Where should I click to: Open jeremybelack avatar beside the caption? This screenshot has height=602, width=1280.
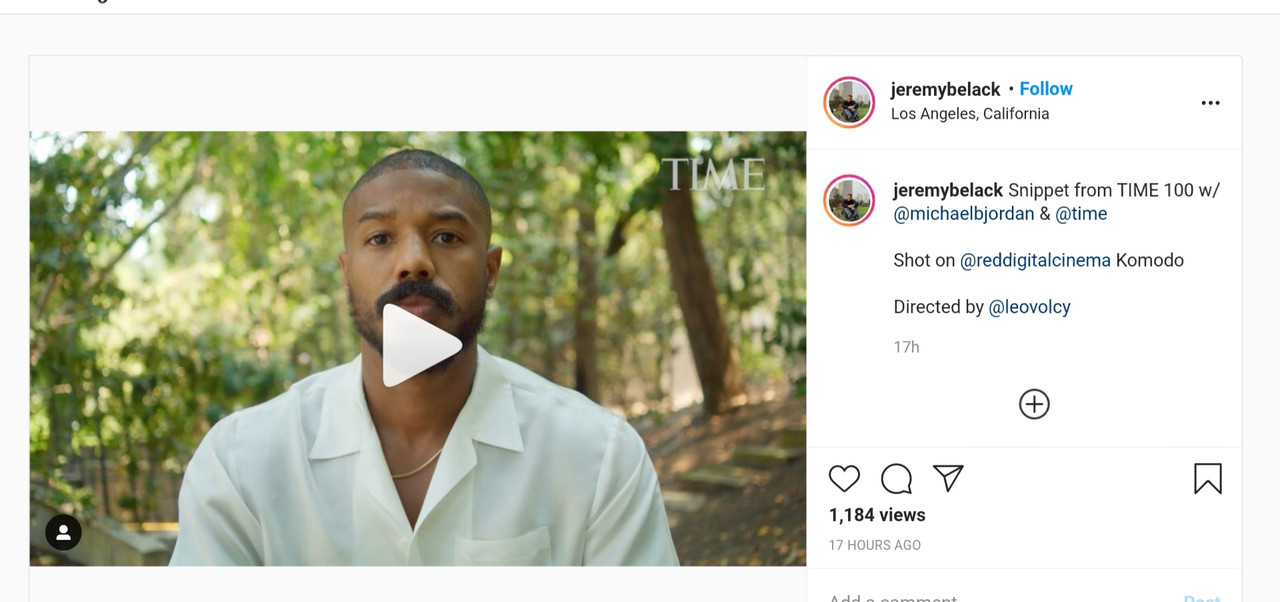849,200
